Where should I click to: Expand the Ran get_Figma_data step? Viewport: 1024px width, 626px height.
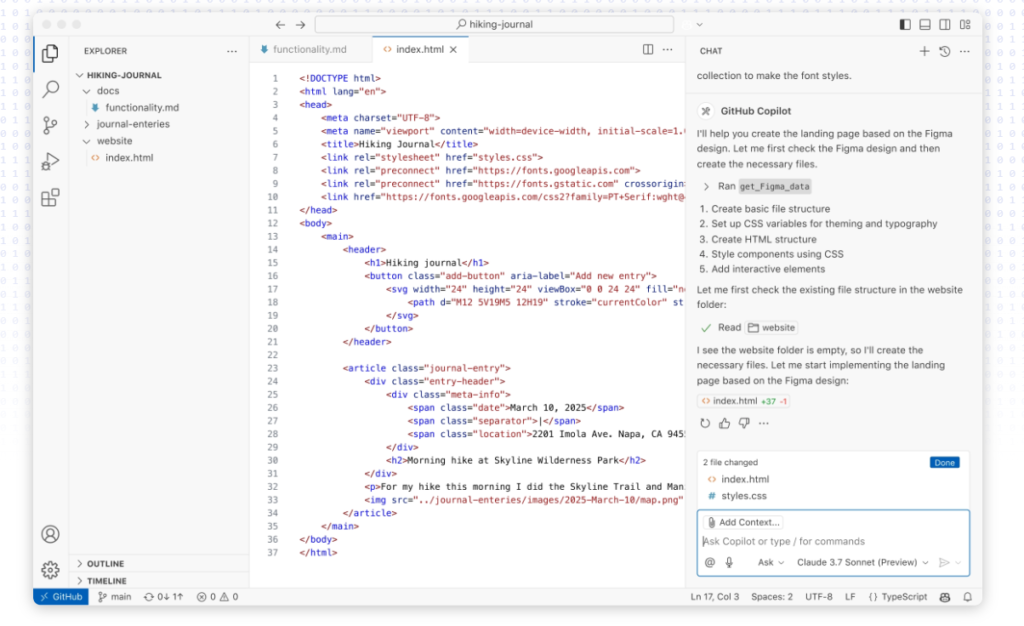point(756,187)
